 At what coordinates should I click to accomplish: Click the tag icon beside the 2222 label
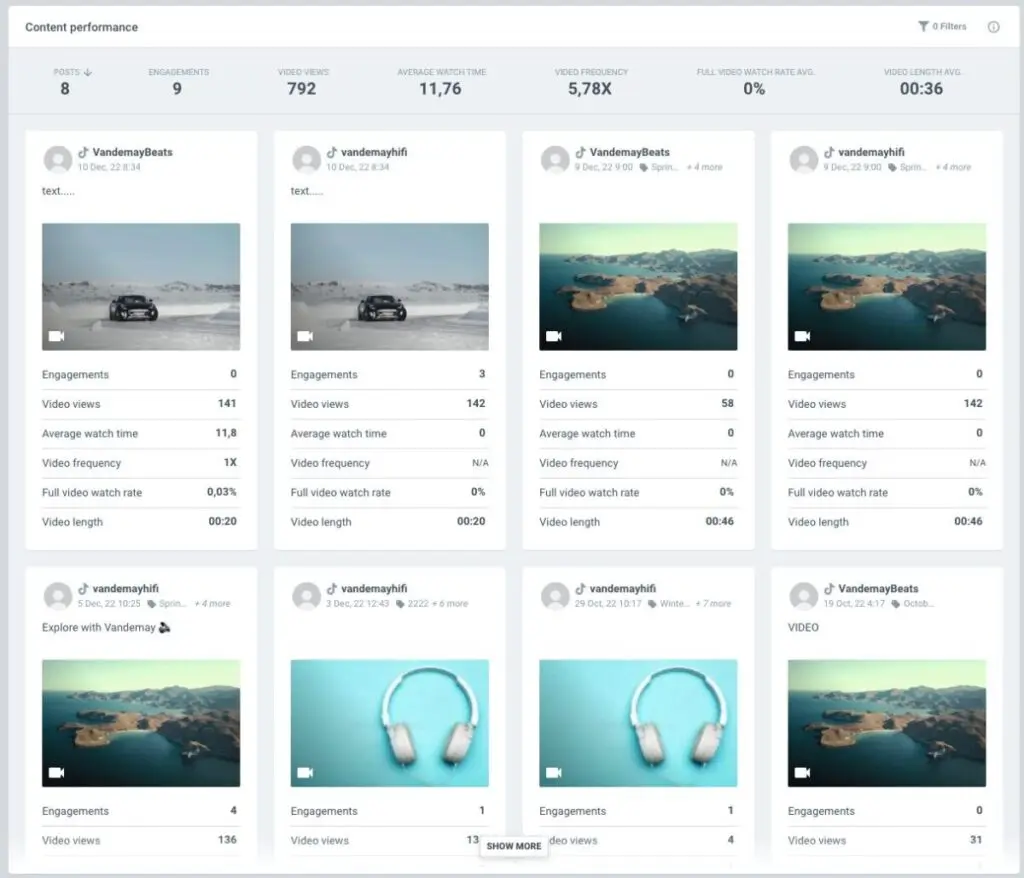pos(400,604)
